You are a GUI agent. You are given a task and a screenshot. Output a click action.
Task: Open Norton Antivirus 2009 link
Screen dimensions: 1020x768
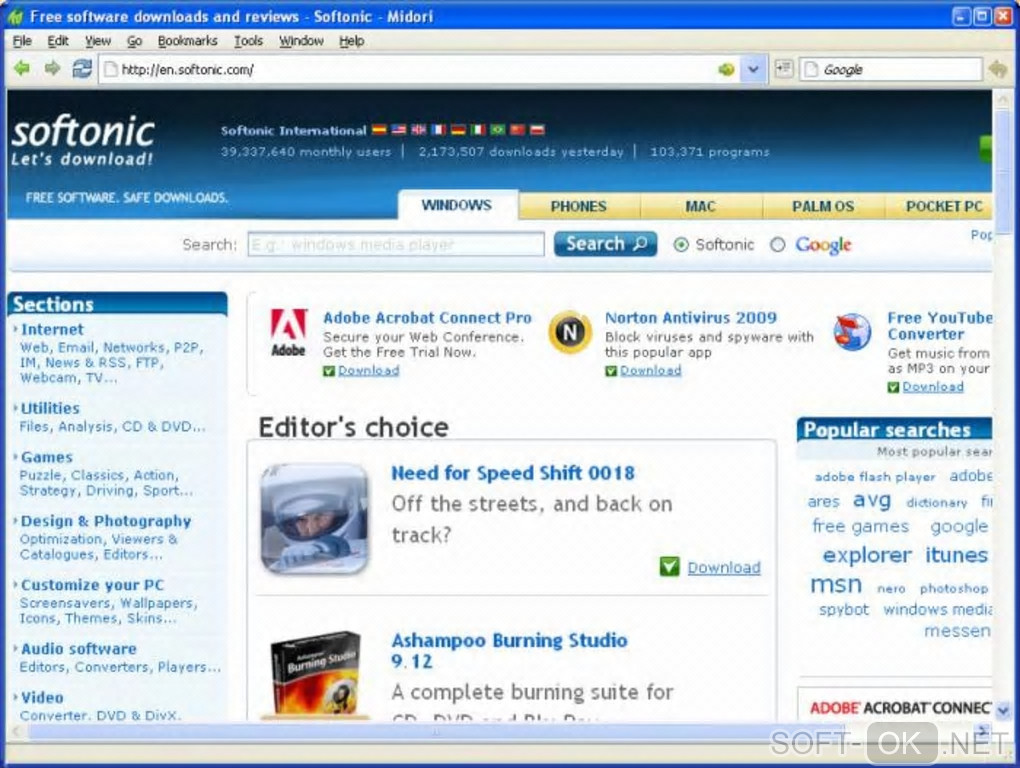(x=691, y=317)
